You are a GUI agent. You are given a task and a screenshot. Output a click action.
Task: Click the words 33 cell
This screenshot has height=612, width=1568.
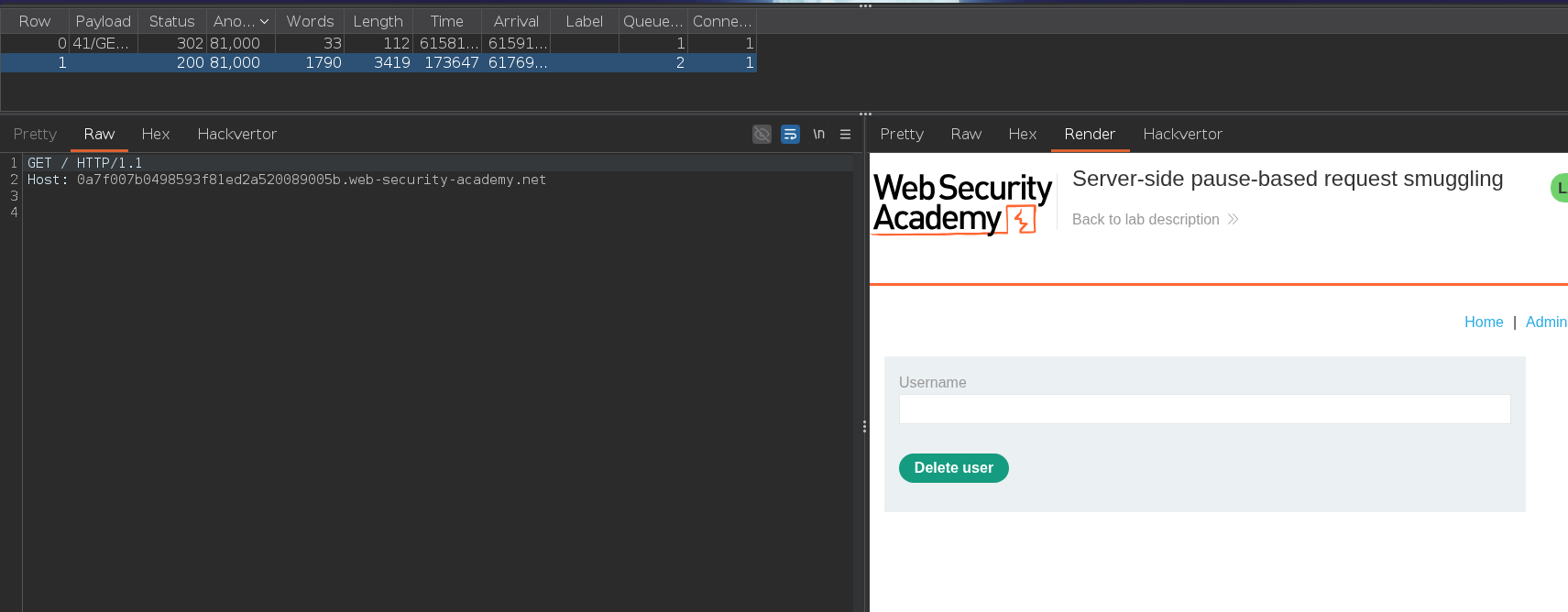pyautogui.click(x=310, y=43)
